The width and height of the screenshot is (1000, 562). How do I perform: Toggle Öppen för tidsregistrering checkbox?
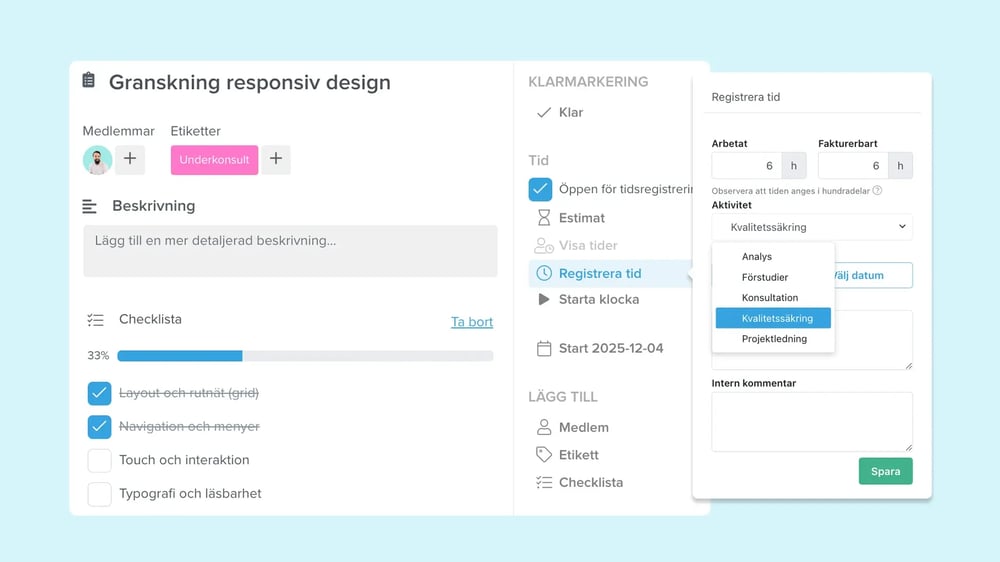tap(540, 189)
